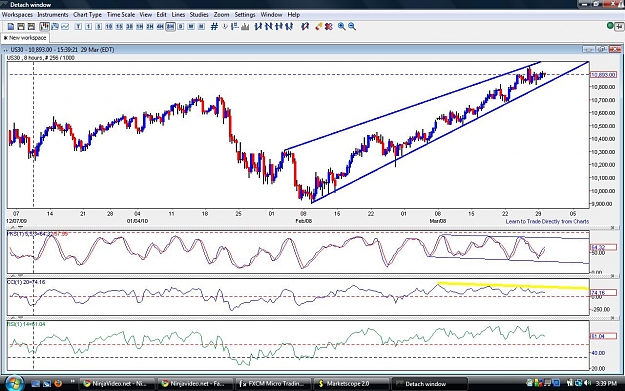Viewport: 625px width, 391px height.
Task: Open the Instruments menu
Action: [53, 15]
